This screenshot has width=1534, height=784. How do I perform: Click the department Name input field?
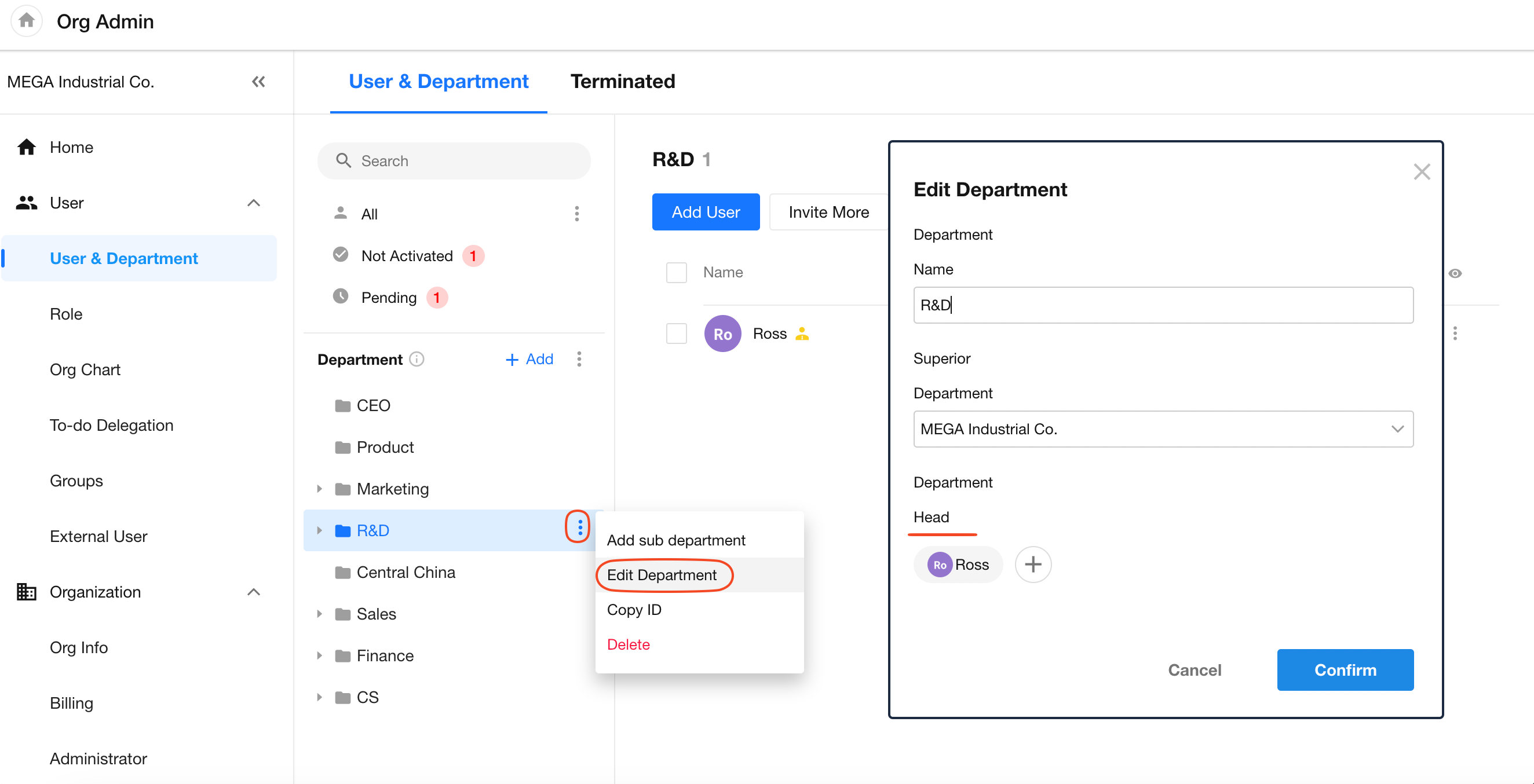[x=1163, y=305]
